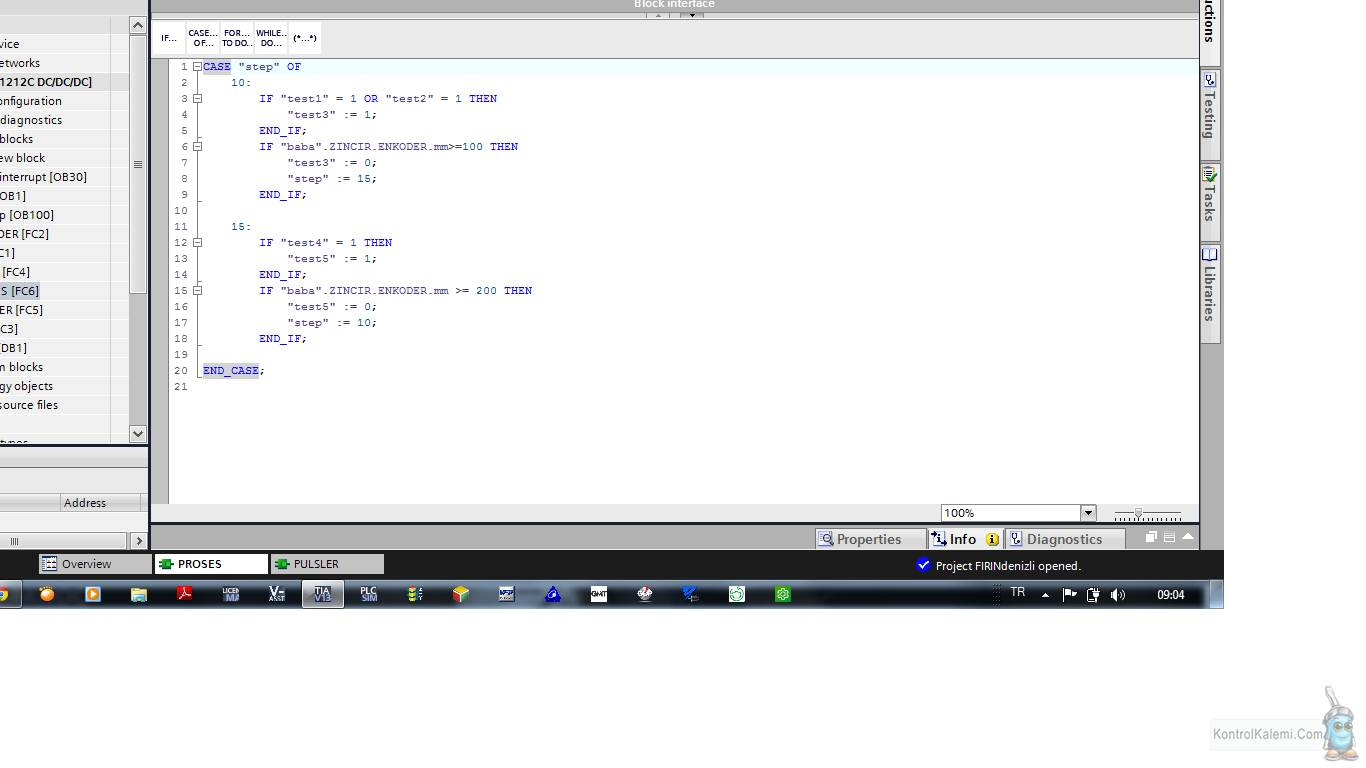Open the License Manager taskbar icon
The image size is (1366, 768).
[x=231, y=594]
